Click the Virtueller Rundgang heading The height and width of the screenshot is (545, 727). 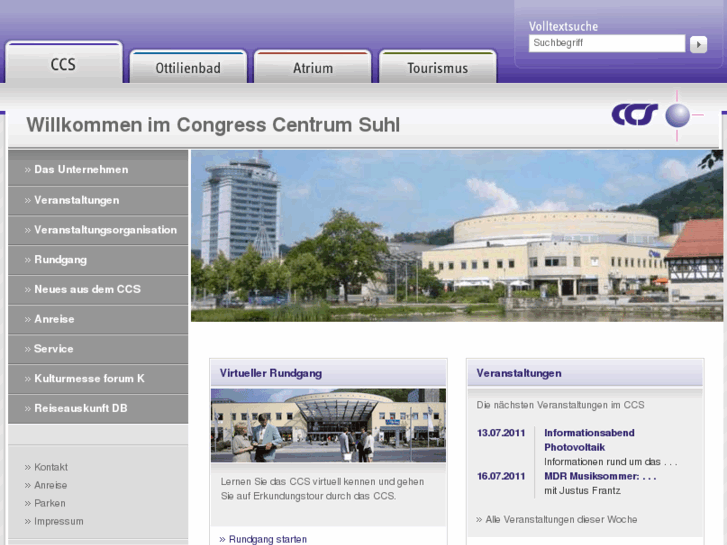click(271, 373)
